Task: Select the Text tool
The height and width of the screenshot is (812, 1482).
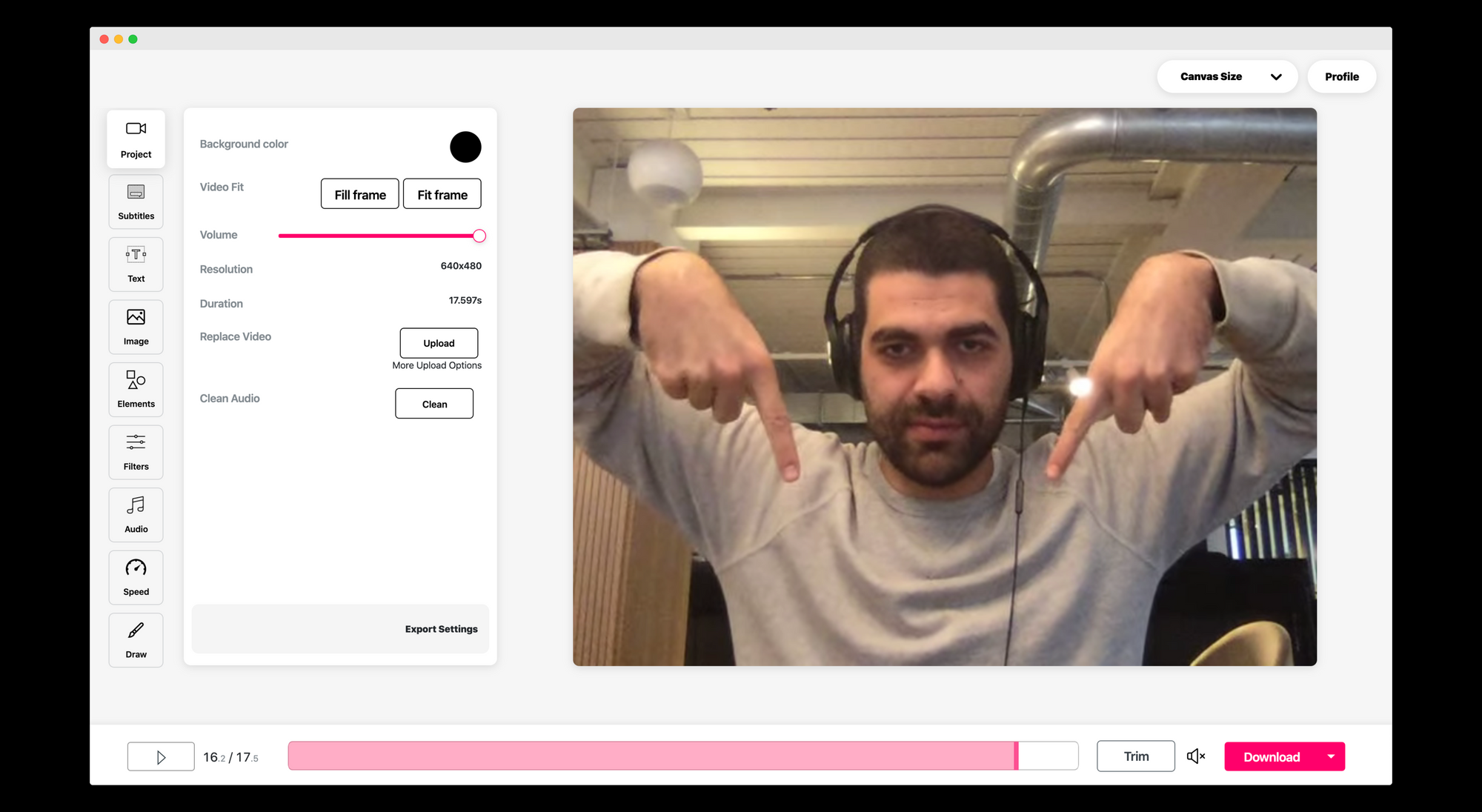Action: pos(136,264)
